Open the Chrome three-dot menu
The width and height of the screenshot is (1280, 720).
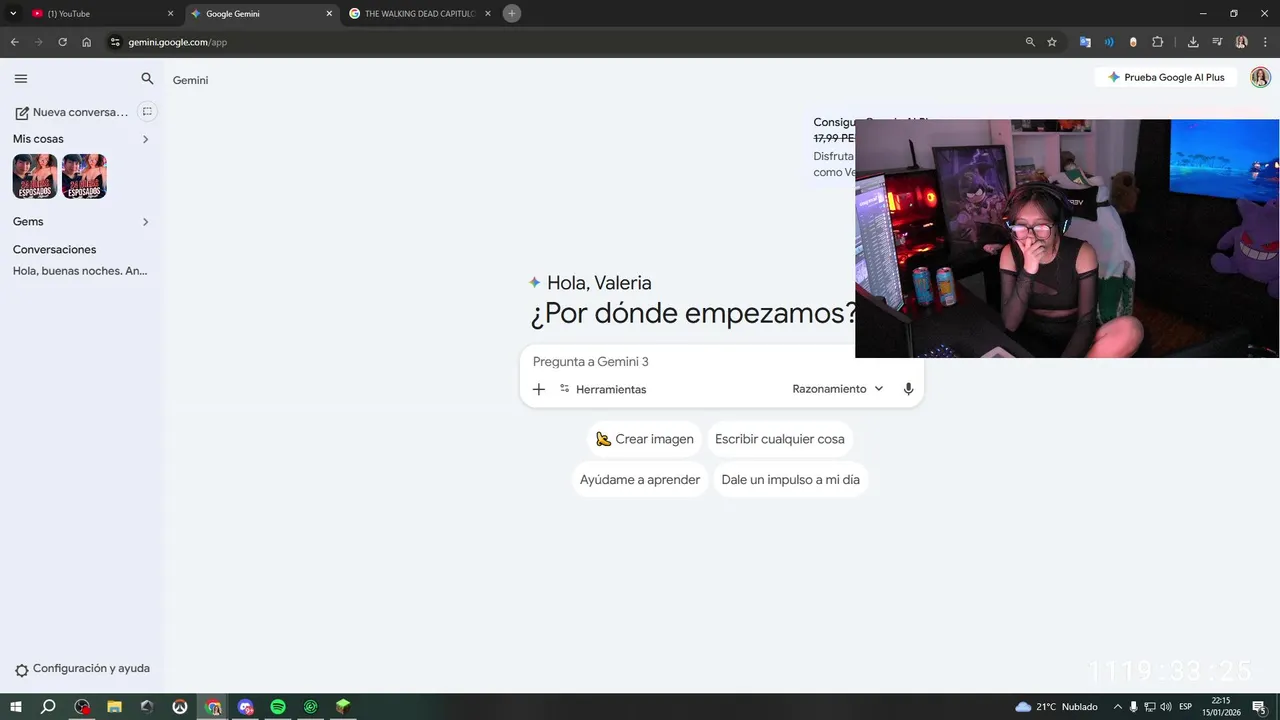[1265, 42]
